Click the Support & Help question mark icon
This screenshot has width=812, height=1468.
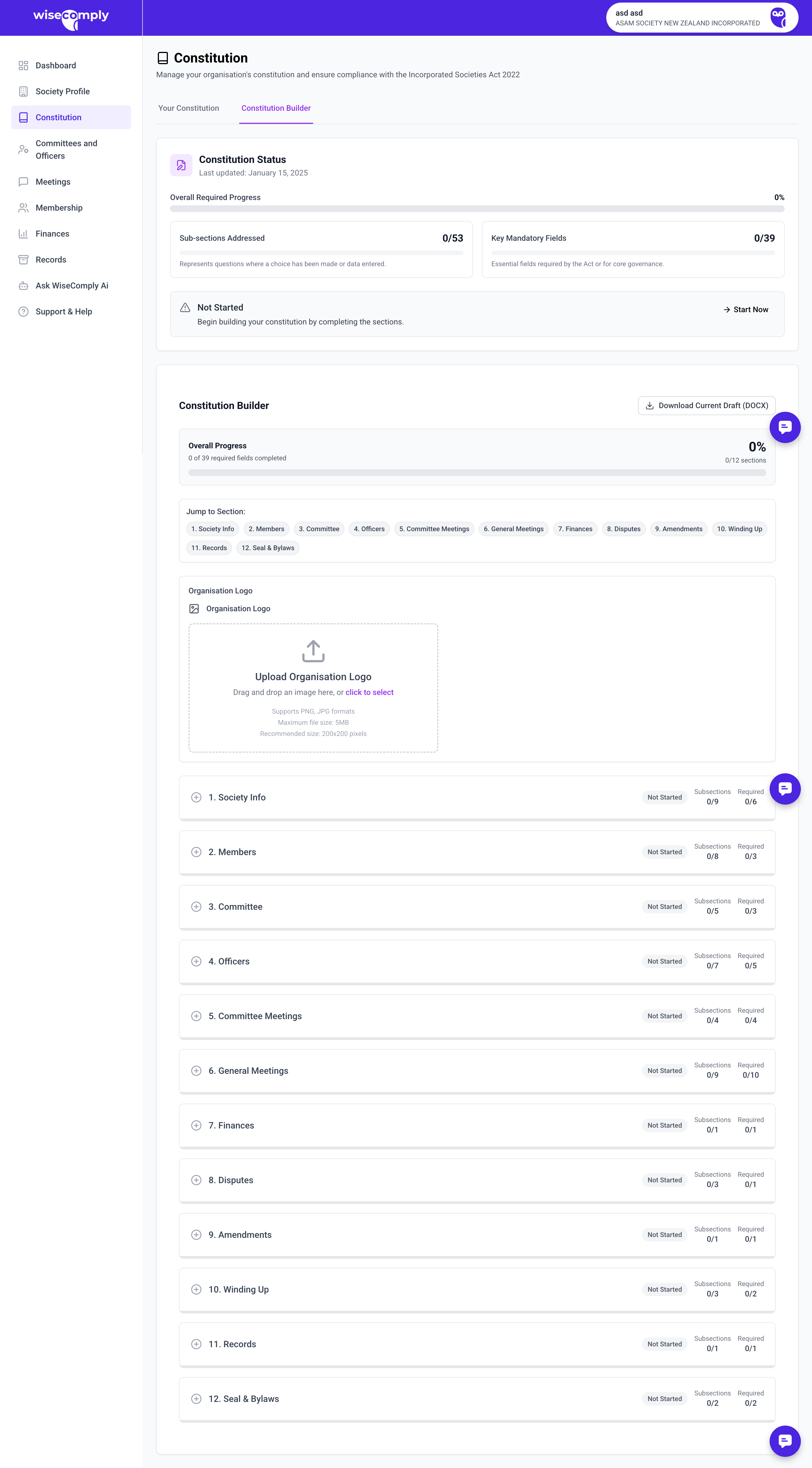coord(23,312)
